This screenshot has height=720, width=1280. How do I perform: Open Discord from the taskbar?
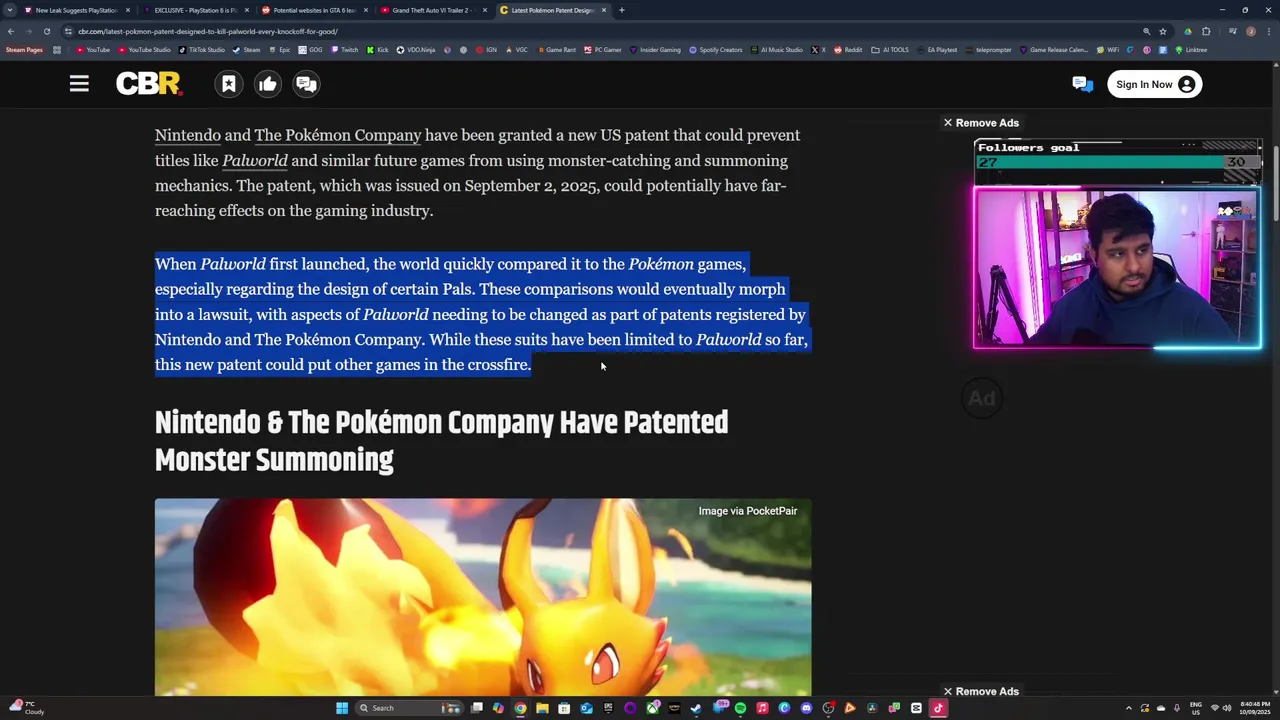pos(806,708)
